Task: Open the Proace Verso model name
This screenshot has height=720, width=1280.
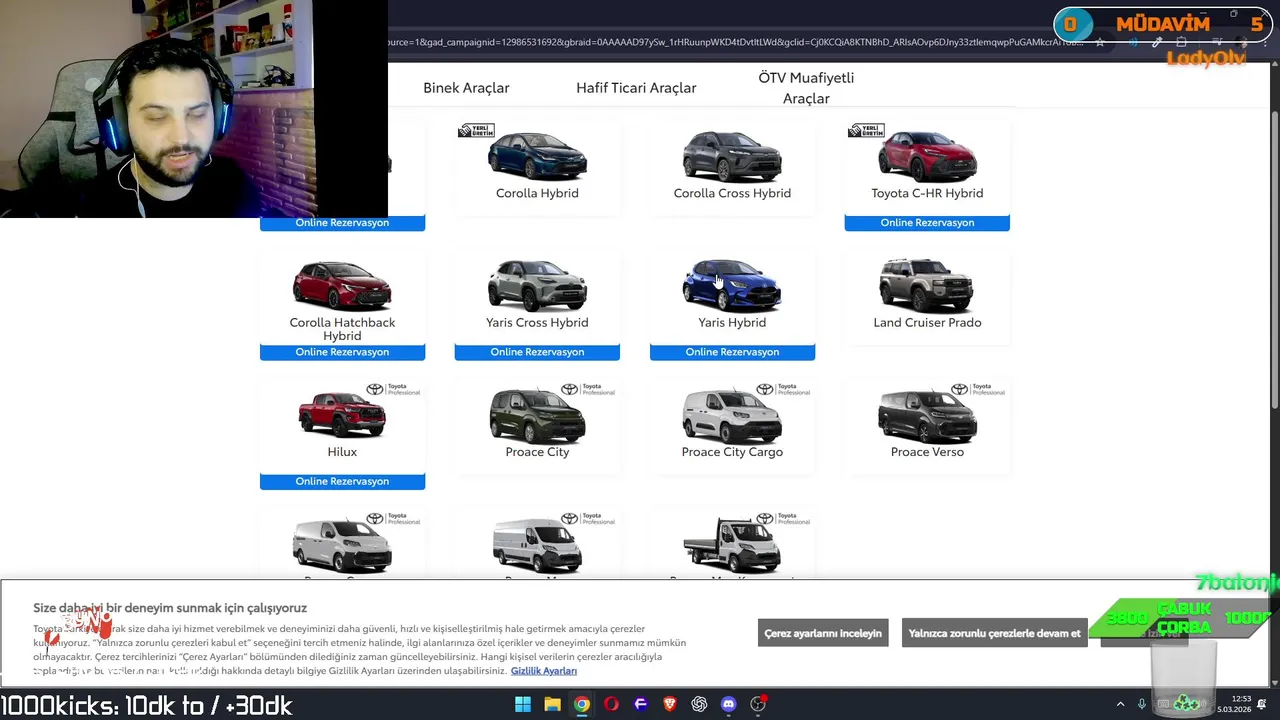Action: coord(927,452)
